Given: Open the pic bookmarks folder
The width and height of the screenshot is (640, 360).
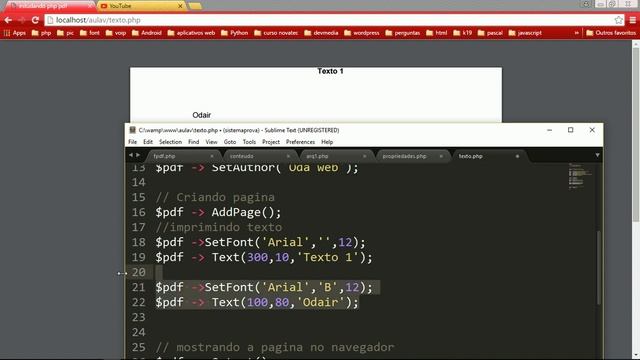Looking at the screenshot, I should (65, 33).
